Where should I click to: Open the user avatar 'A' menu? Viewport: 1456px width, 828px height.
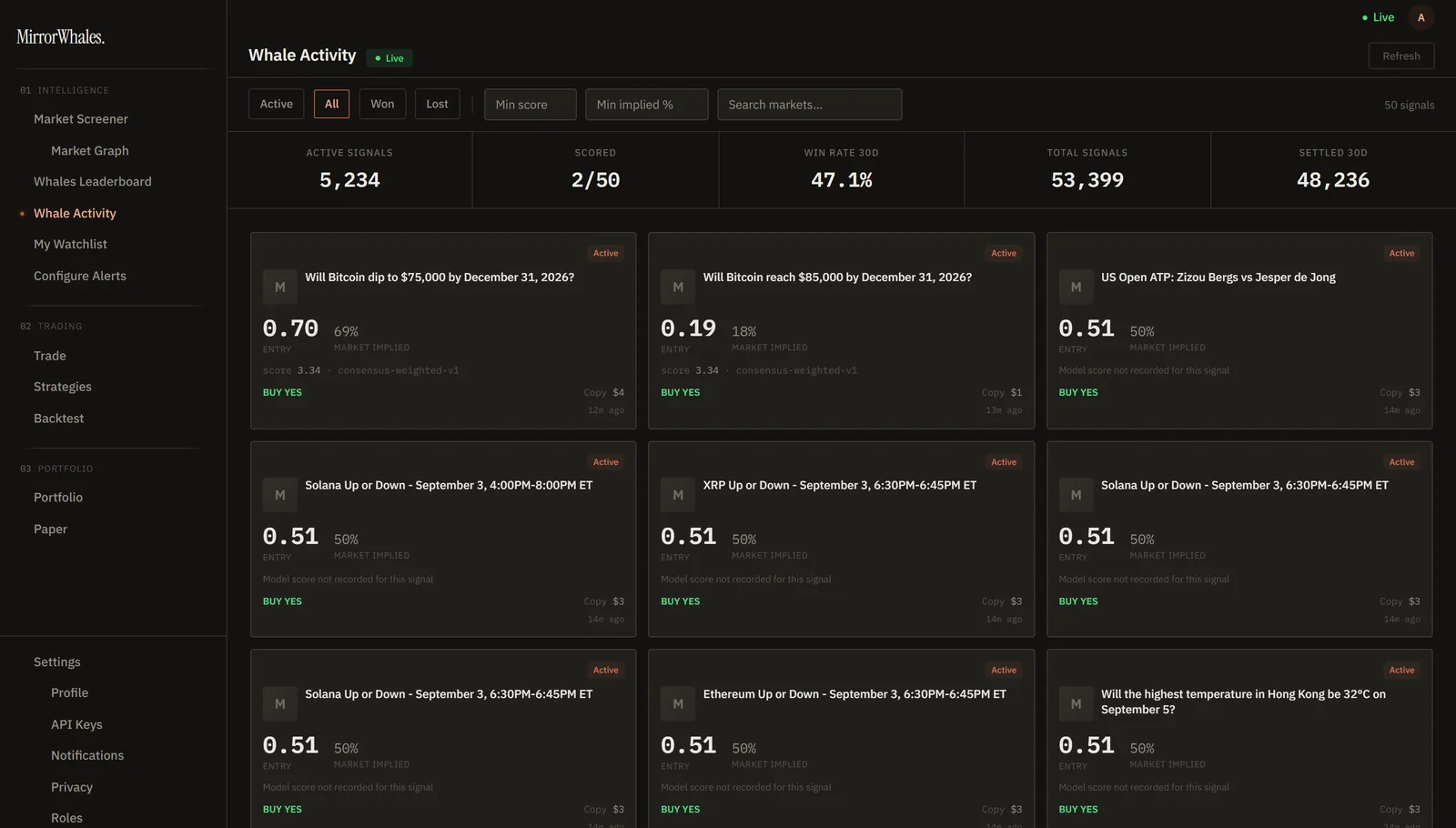[x=1421, y=17]
